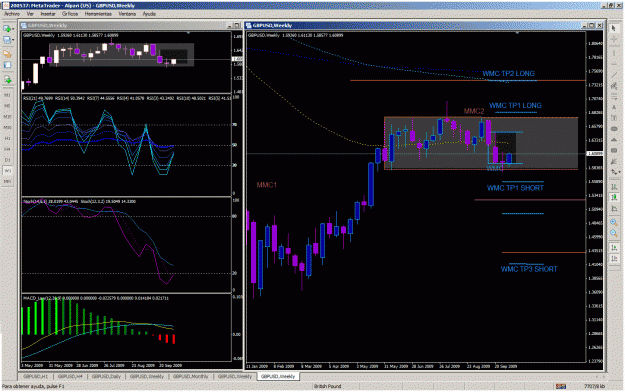Select the Crosshair tool
This screenshot has width=625, height=392.
614,40
